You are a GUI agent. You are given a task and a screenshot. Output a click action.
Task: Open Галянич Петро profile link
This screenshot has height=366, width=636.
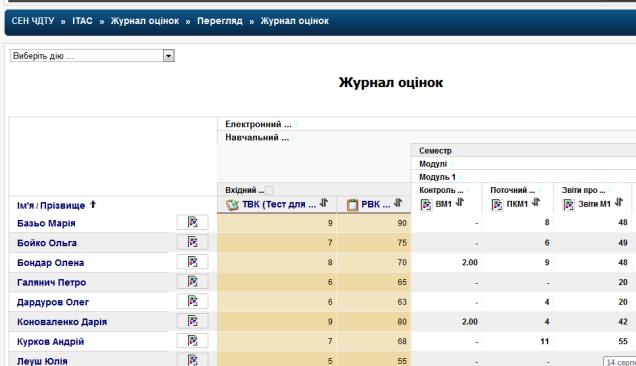point(52,282)
